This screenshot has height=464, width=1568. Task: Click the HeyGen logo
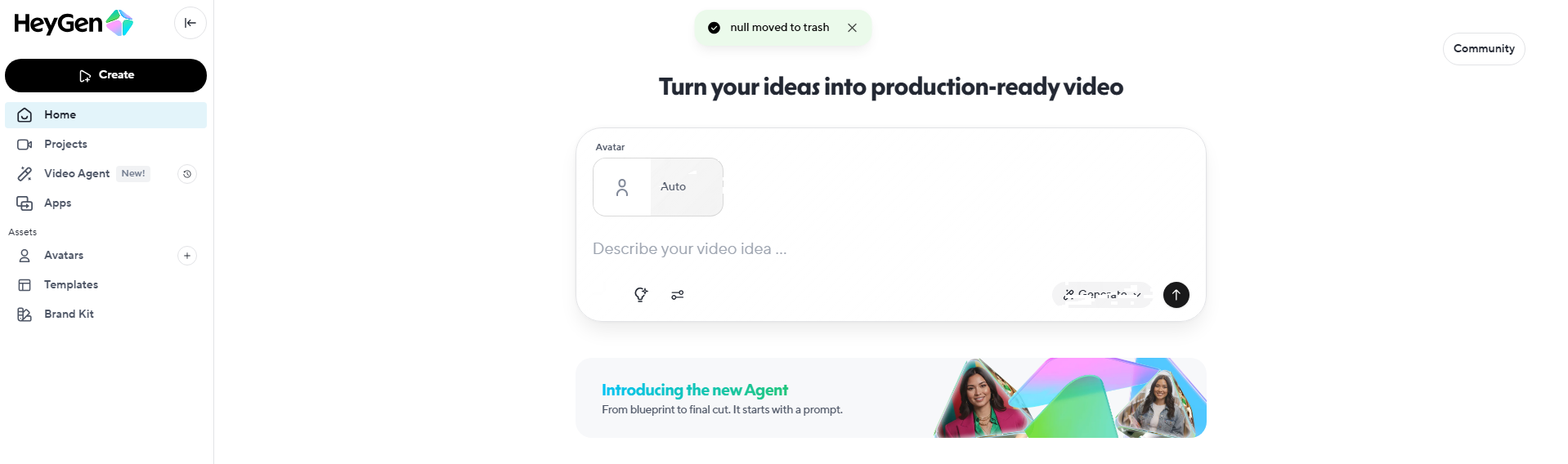(x=74, y=23)
